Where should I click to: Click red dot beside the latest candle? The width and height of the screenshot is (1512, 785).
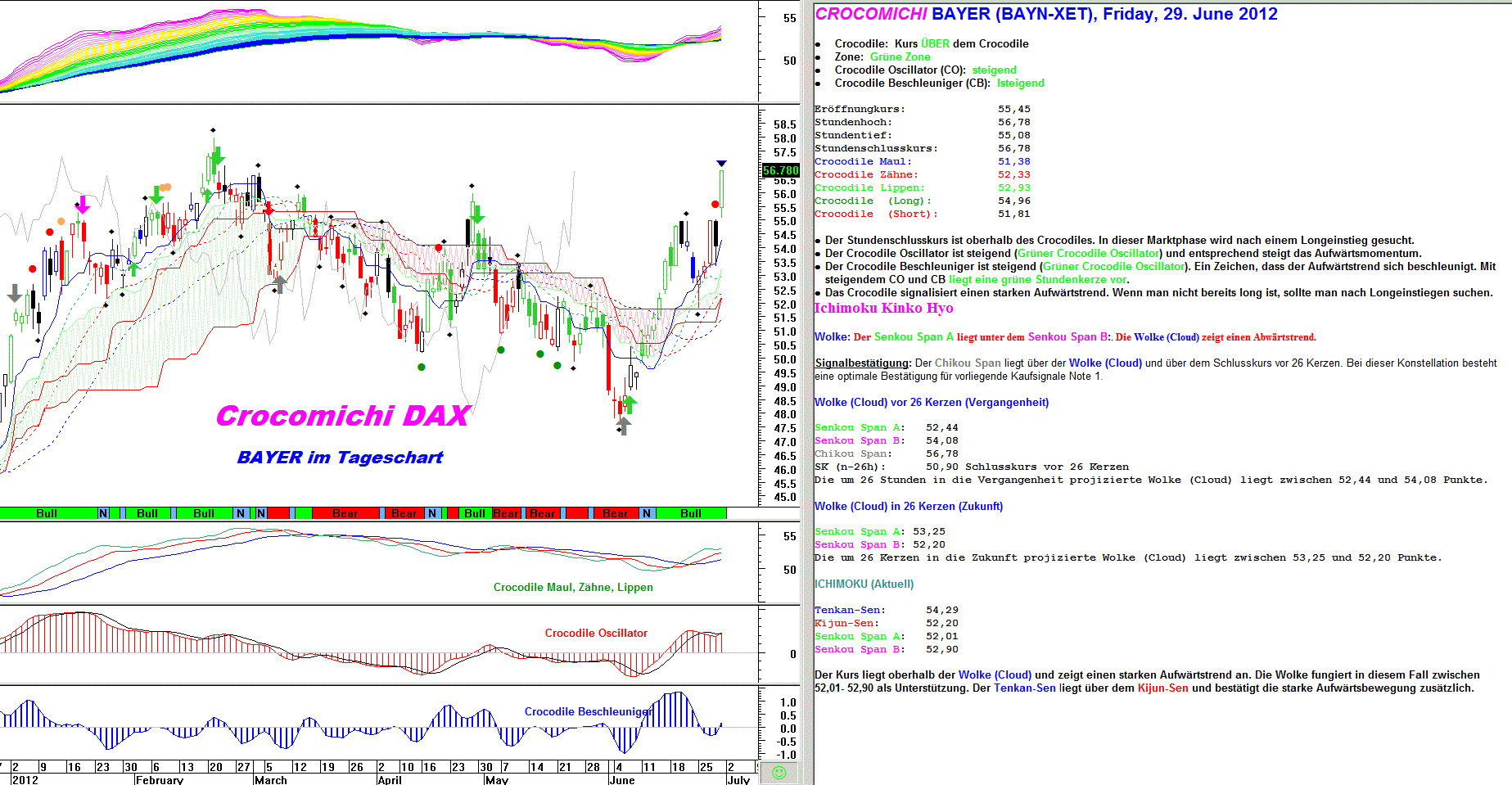tap(715, 204)
